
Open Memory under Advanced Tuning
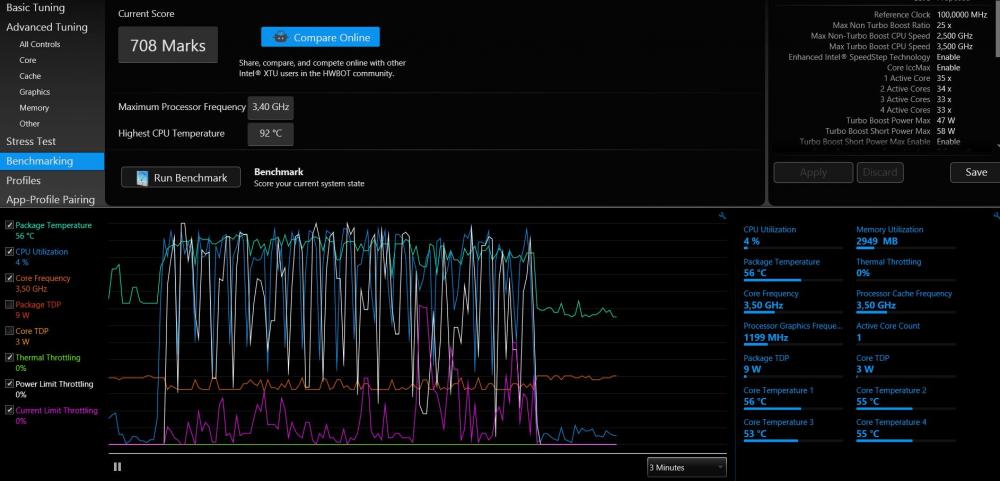[x=34, y=108]
